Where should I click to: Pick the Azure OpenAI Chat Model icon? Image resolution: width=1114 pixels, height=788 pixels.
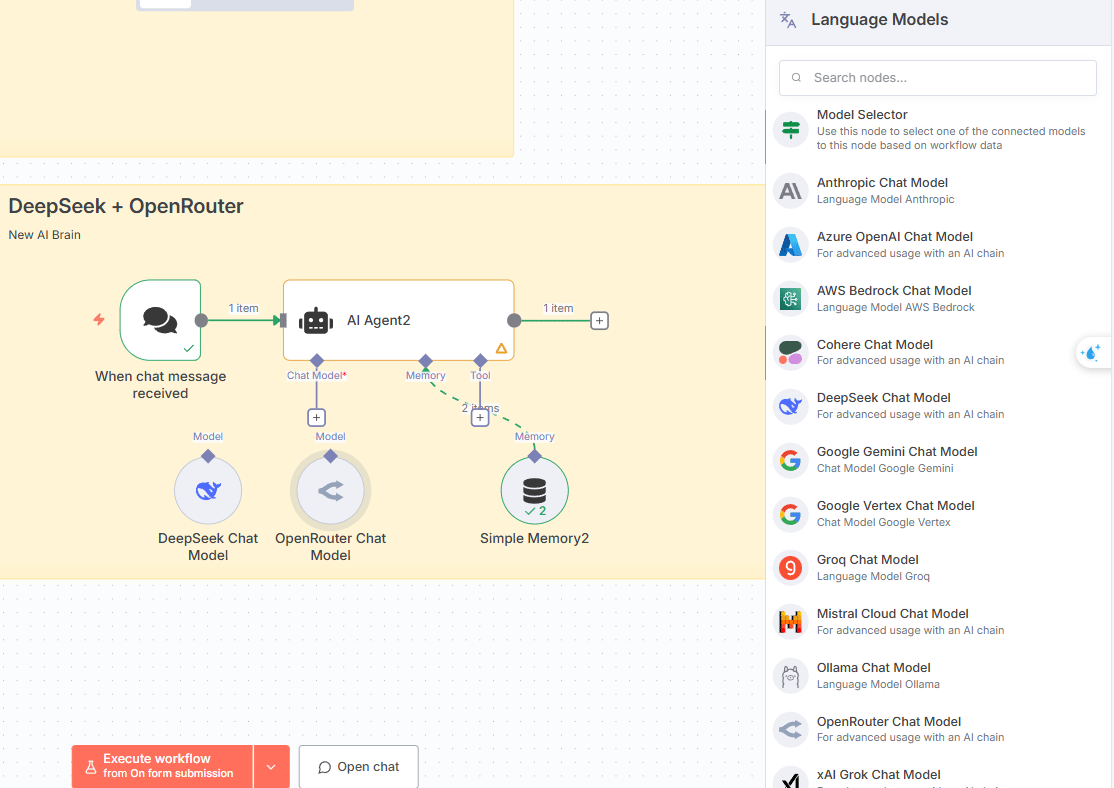pyautogui.click(x=791, y=244)
